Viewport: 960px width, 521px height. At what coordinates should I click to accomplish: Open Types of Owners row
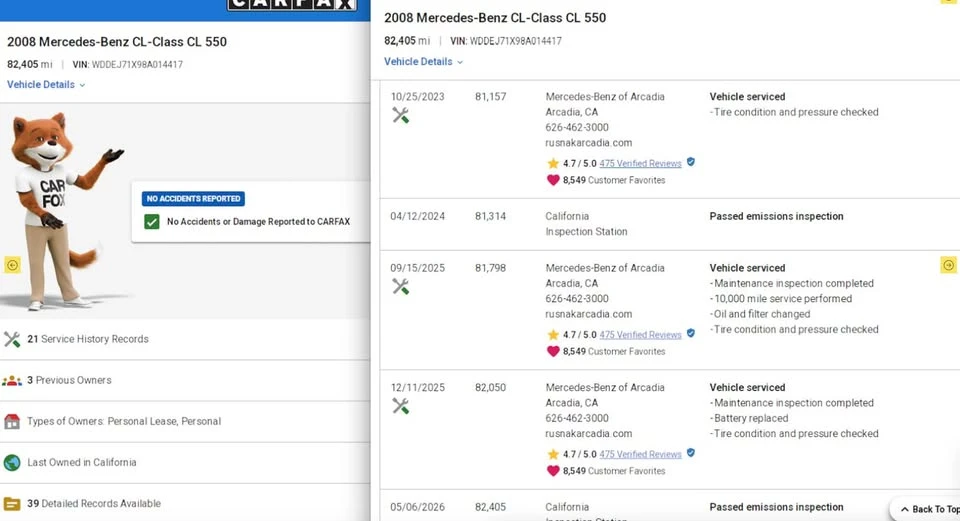point(185,421)
